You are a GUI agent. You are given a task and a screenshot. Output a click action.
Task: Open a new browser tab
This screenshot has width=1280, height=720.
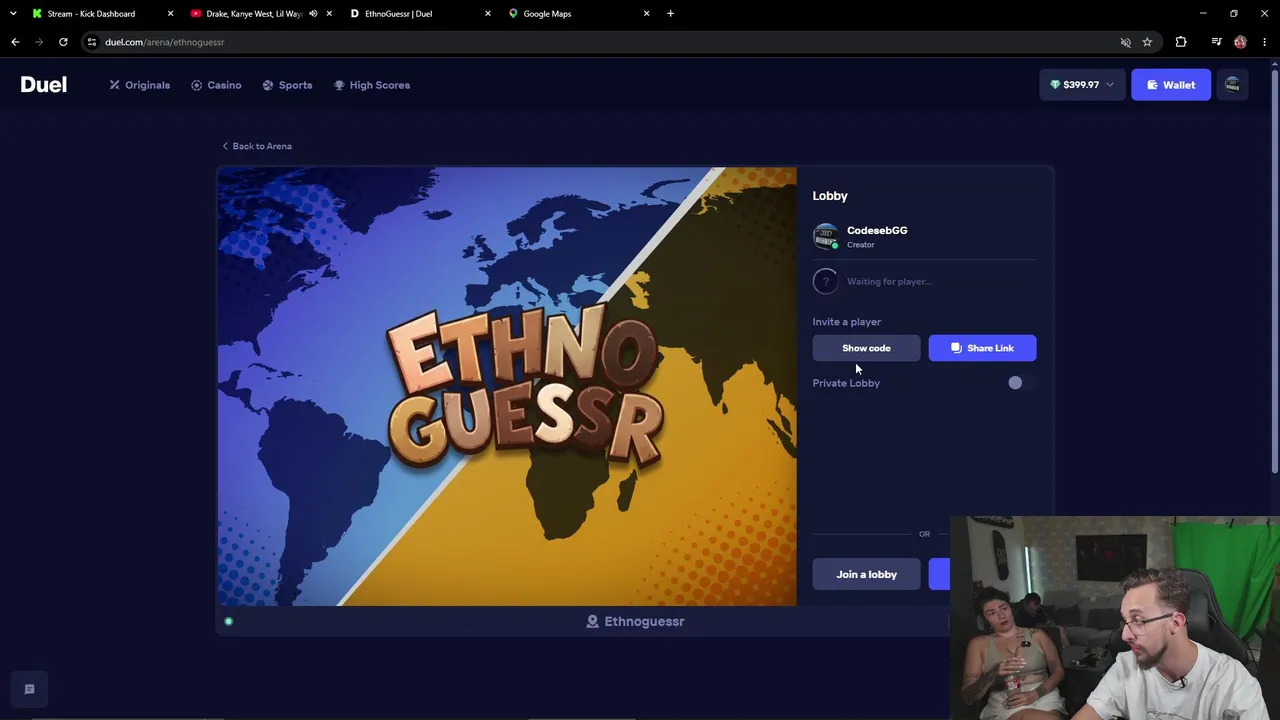(x=670, y=14)
